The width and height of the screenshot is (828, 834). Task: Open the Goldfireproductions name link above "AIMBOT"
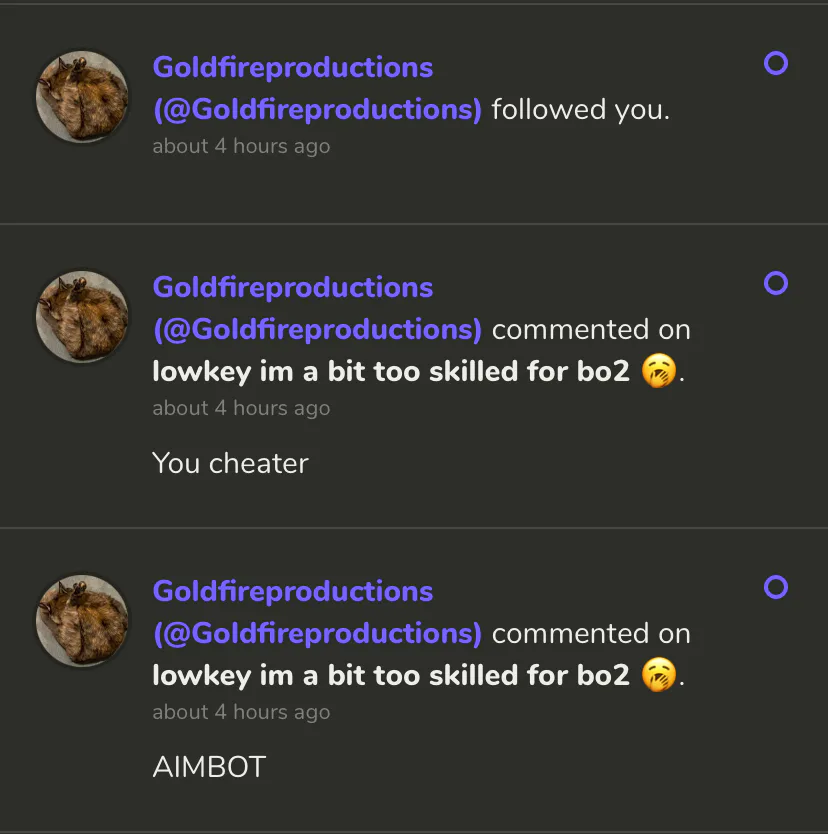tap(293, 592)
